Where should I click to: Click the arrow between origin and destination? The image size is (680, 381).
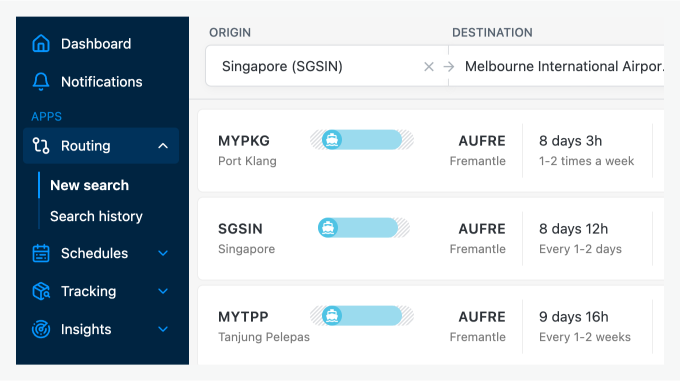[449, 67]
